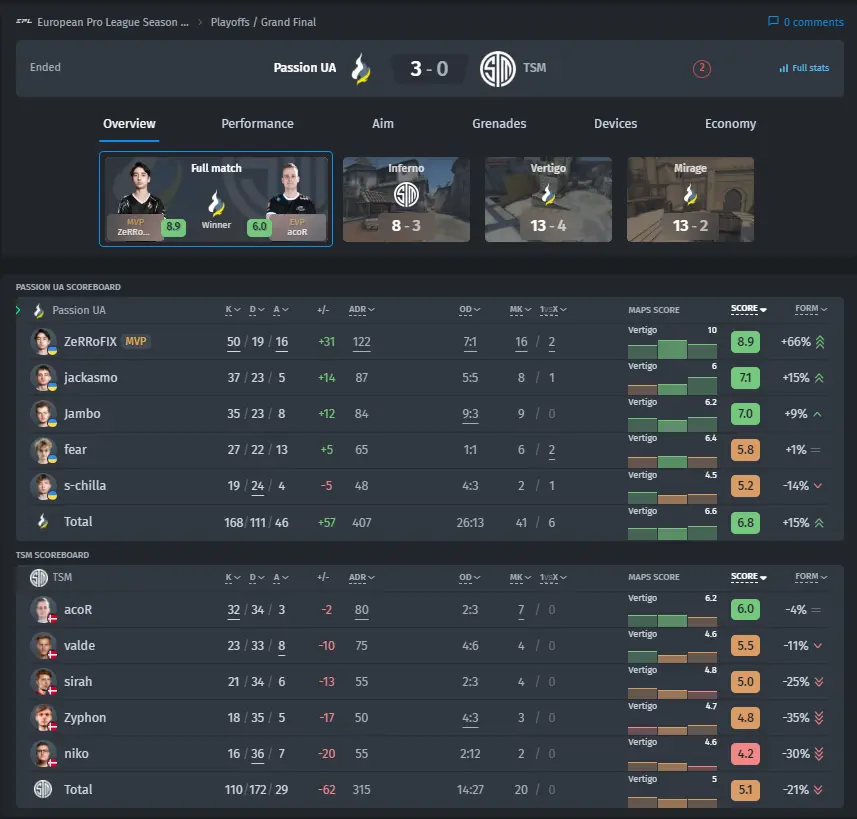
Task: Click jackasmo's player avatar
Action: click(43, 378)
